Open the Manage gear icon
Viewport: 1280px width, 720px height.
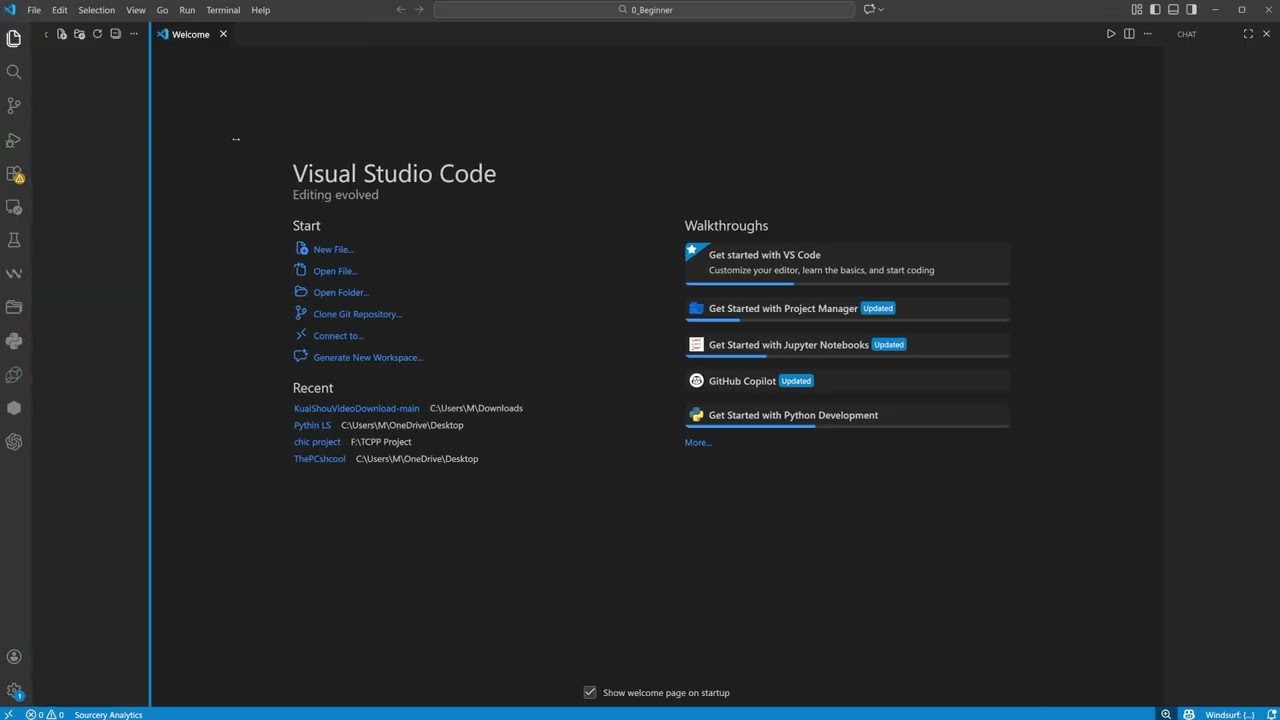coord(14,691)
